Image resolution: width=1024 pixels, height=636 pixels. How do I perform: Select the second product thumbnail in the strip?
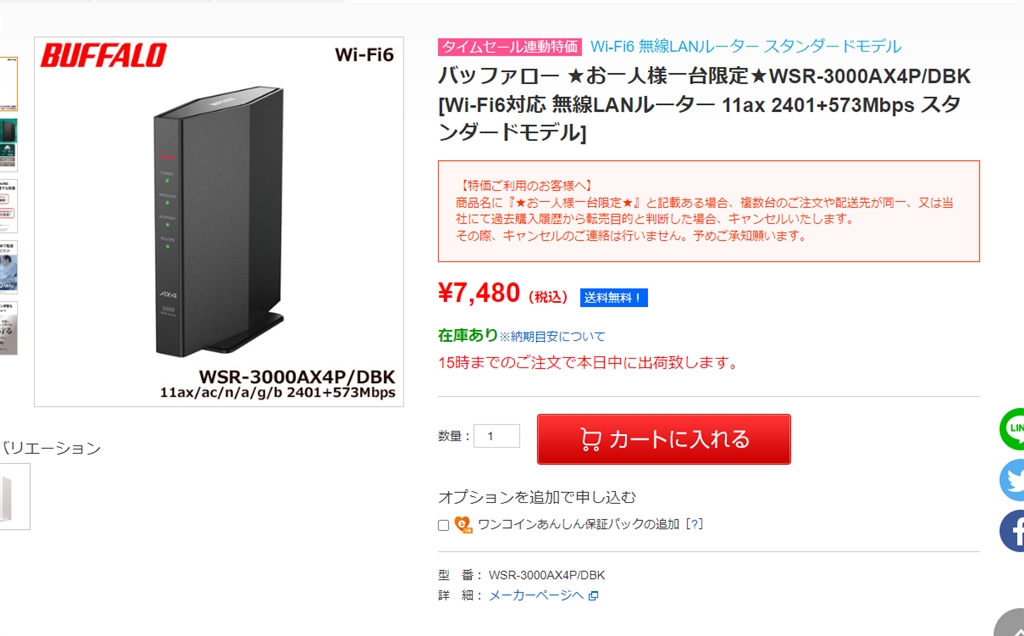click(x=8, y=145)
